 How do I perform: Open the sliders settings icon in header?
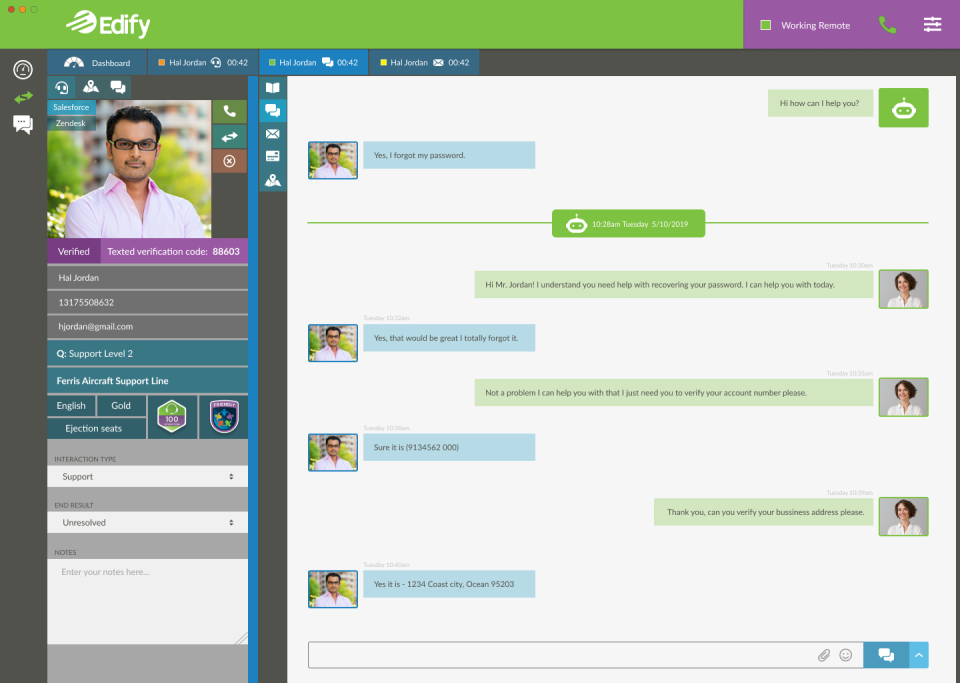(932, 24)
